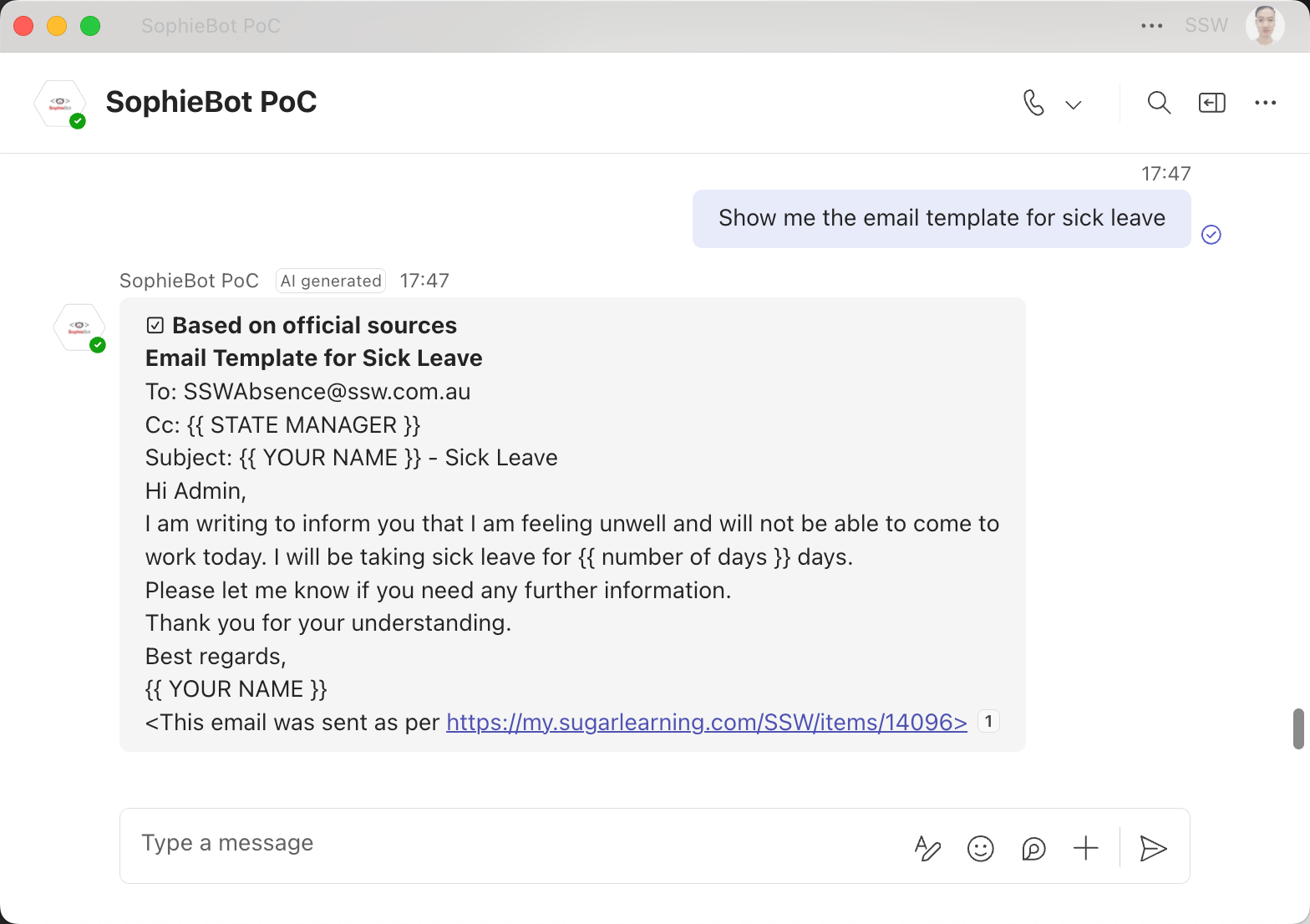The image size is (1310, 924).
Task: Open title bar settings and more menu
Action: click(1151, 26)
